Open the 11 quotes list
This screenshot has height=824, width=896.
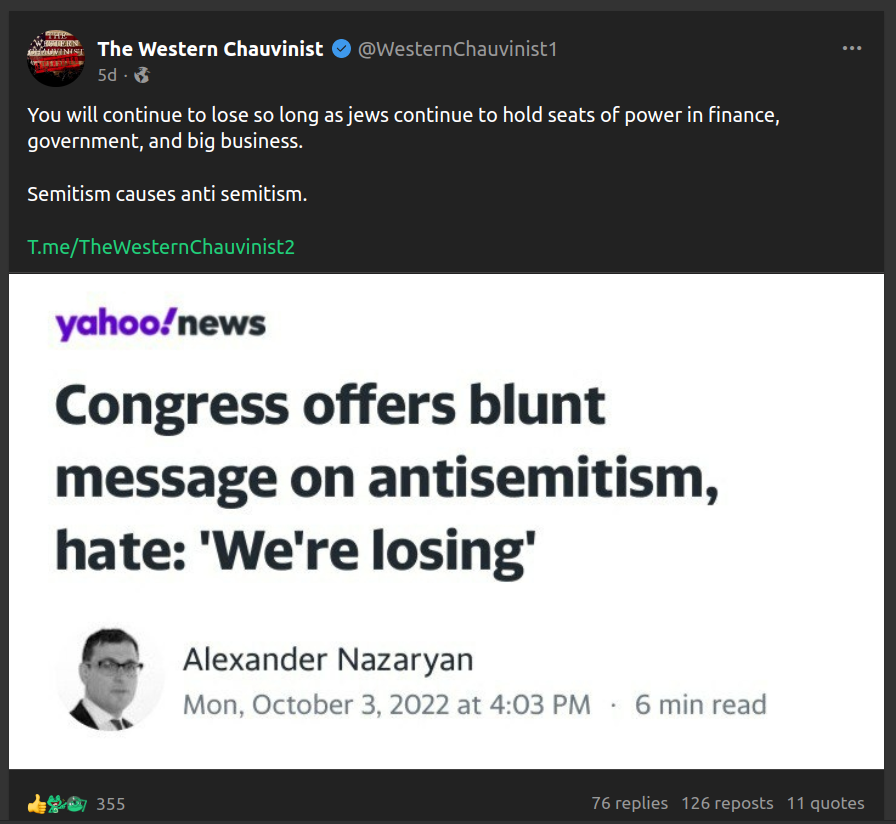(825, 803)
